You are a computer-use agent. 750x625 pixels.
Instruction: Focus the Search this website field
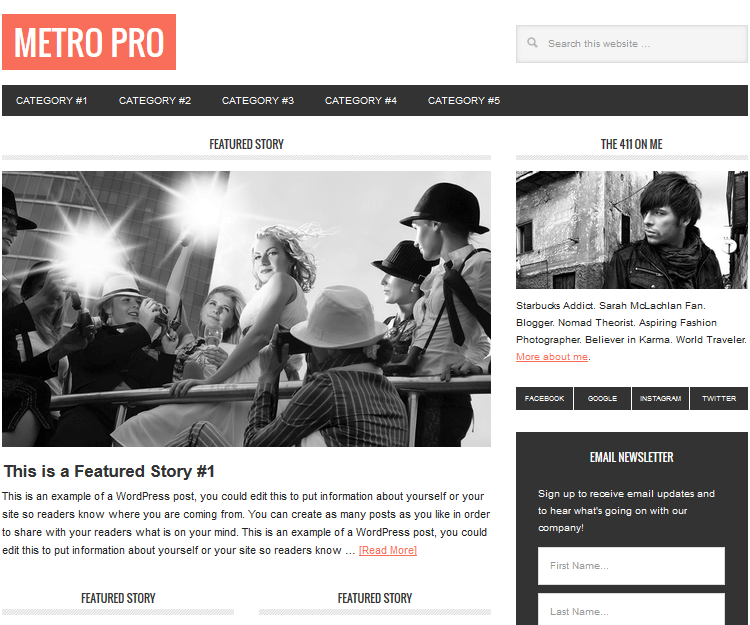[x=631, y=44]
